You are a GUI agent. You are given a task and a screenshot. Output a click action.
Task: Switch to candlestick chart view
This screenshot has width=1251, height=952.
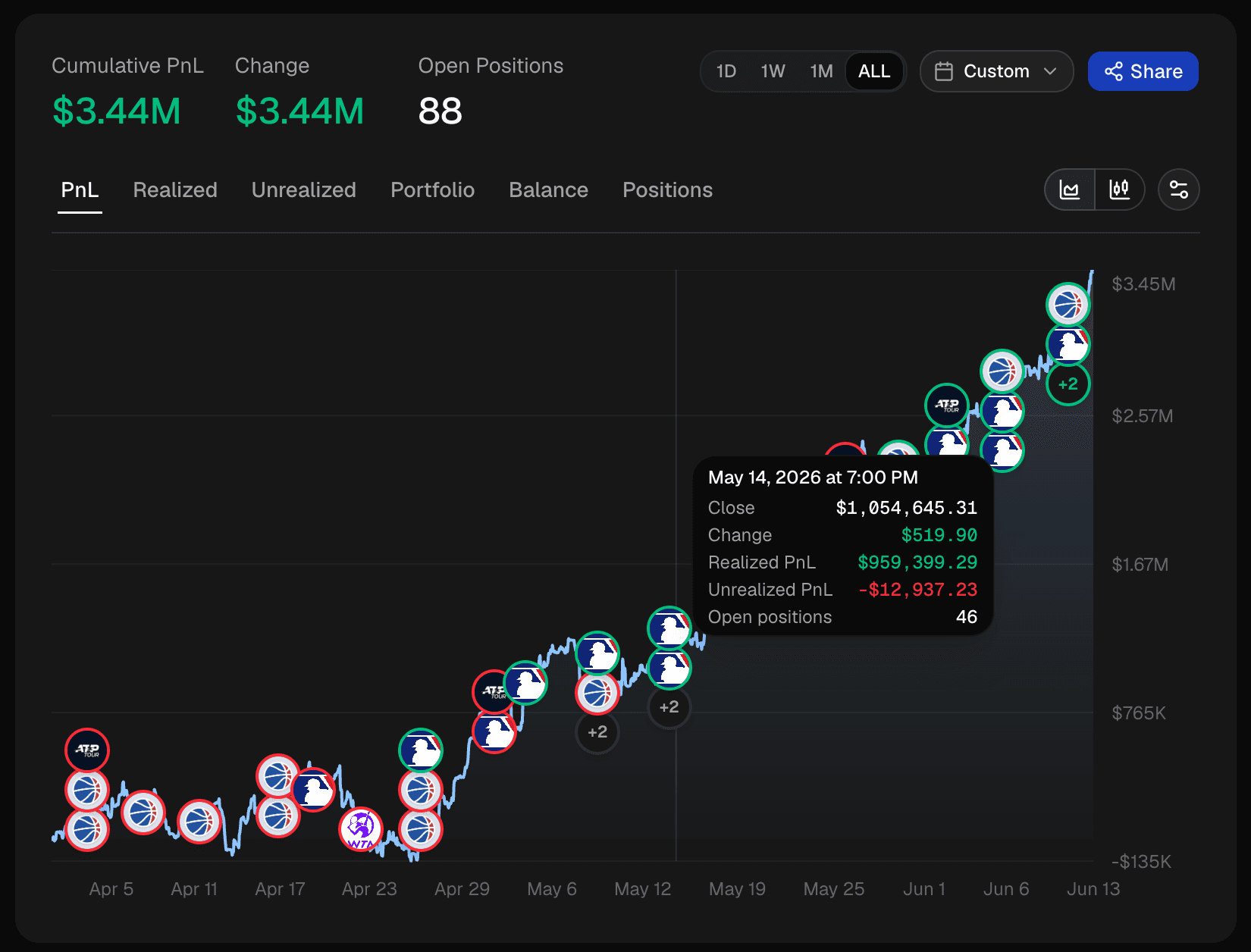(x=1119, y=189)
